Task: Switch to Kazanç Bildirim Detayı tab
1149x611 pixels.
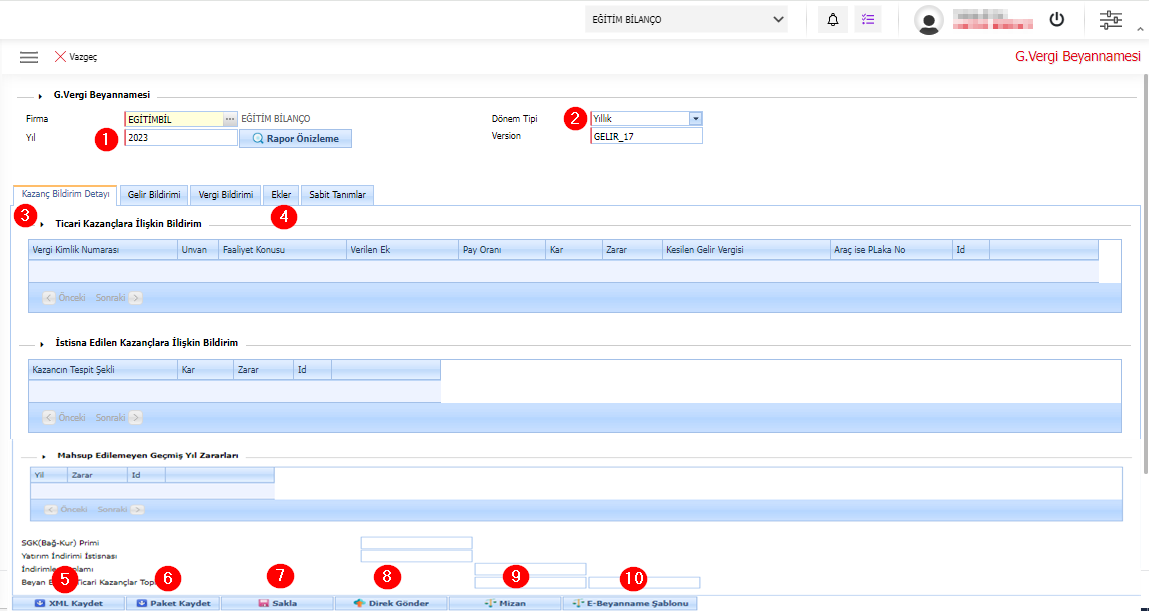Action: coord(65,195)
